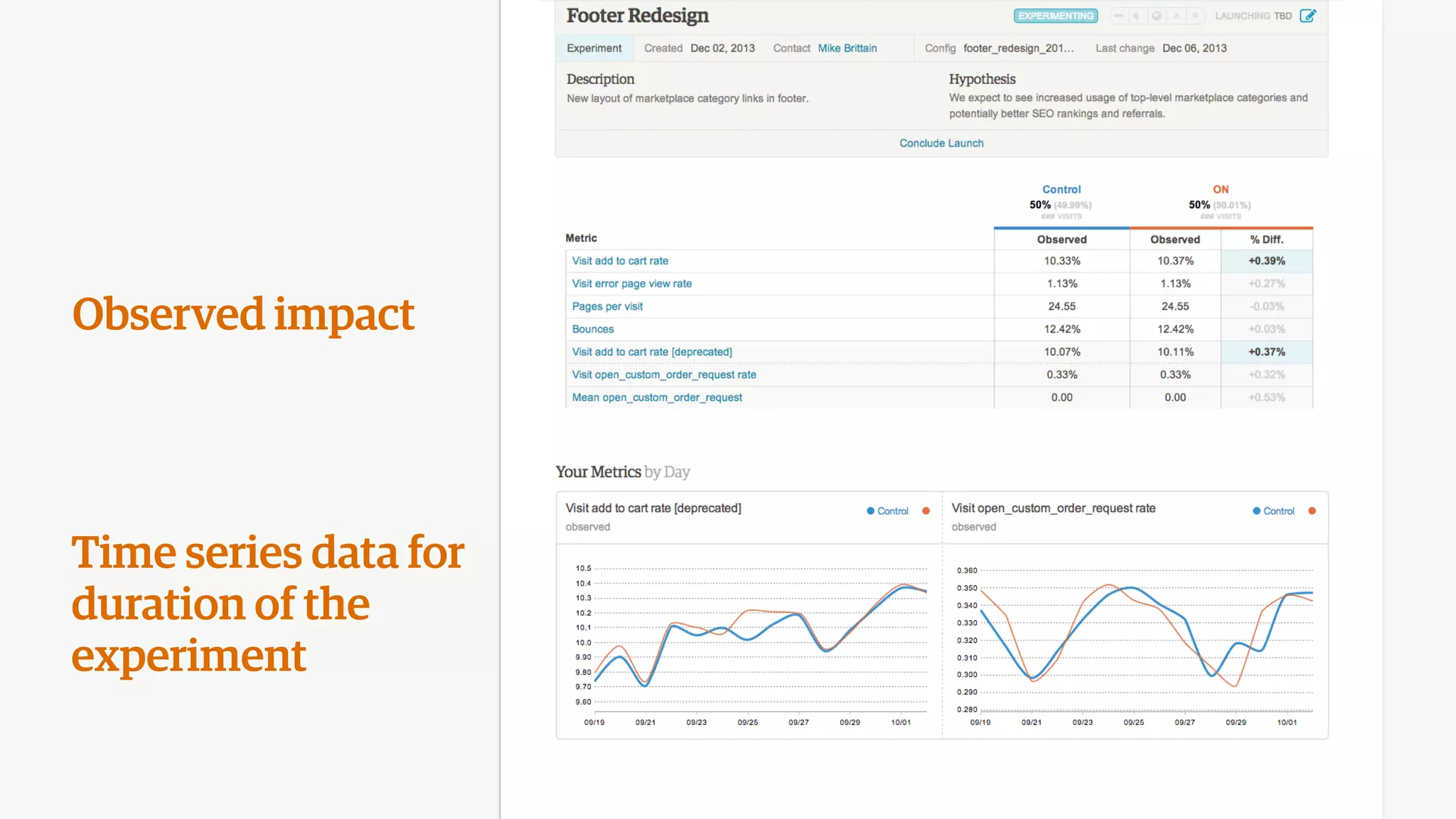Click the 'A' icon in status strip

1177,16
